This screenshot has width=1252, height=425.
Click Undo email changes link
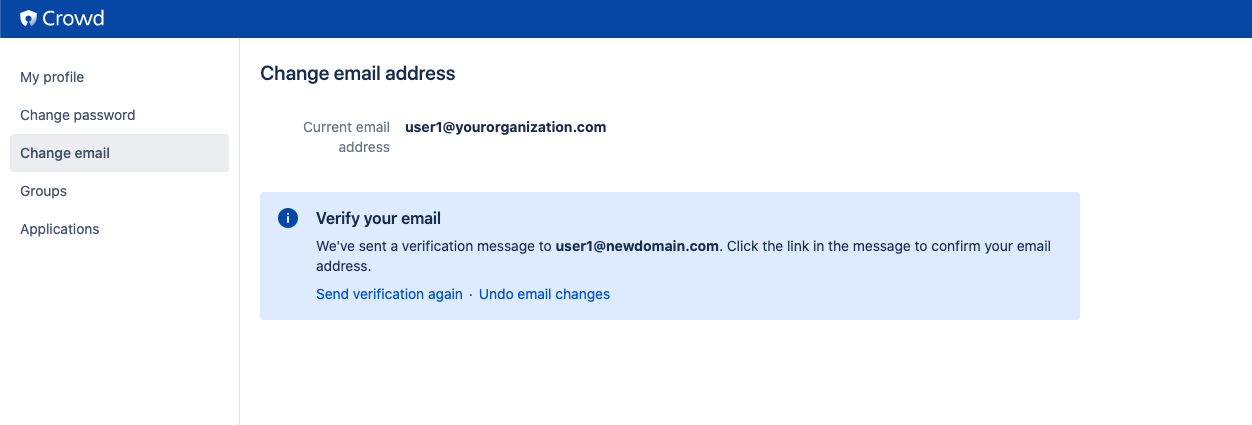point(544,294)
